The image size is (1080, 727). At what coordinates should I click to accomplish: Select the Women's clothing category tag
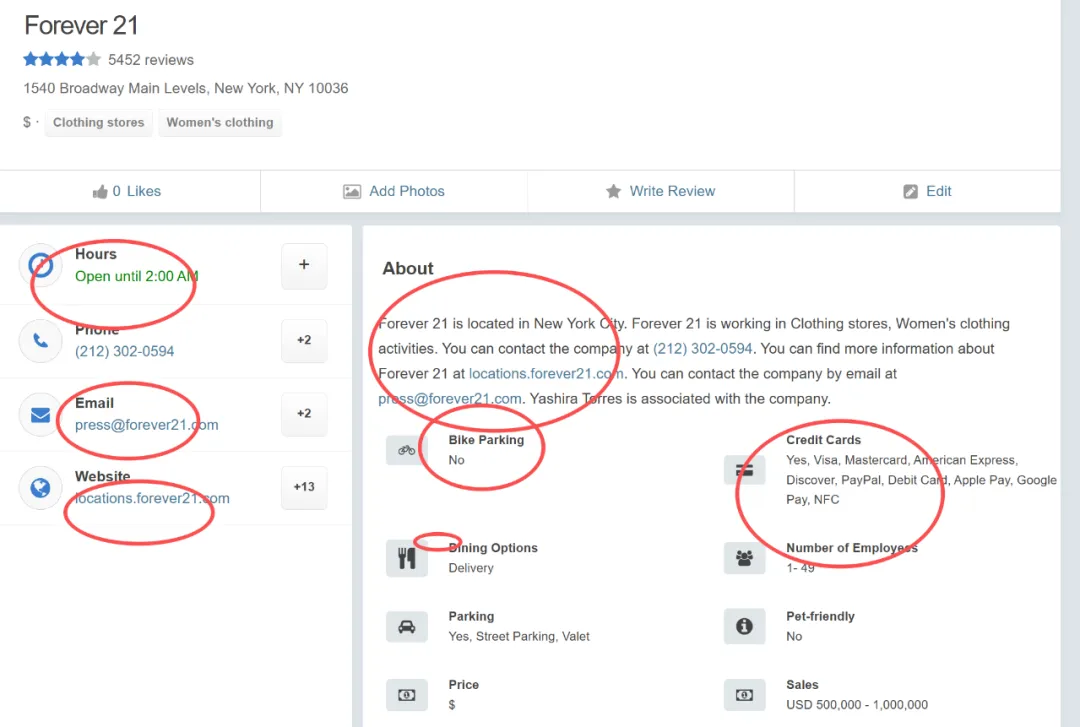tap(220, 123)
